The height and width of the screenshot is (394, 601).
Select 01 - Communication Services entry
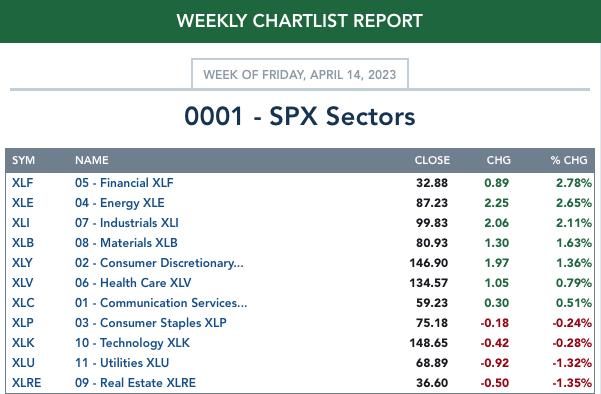(x=161, y=303)
